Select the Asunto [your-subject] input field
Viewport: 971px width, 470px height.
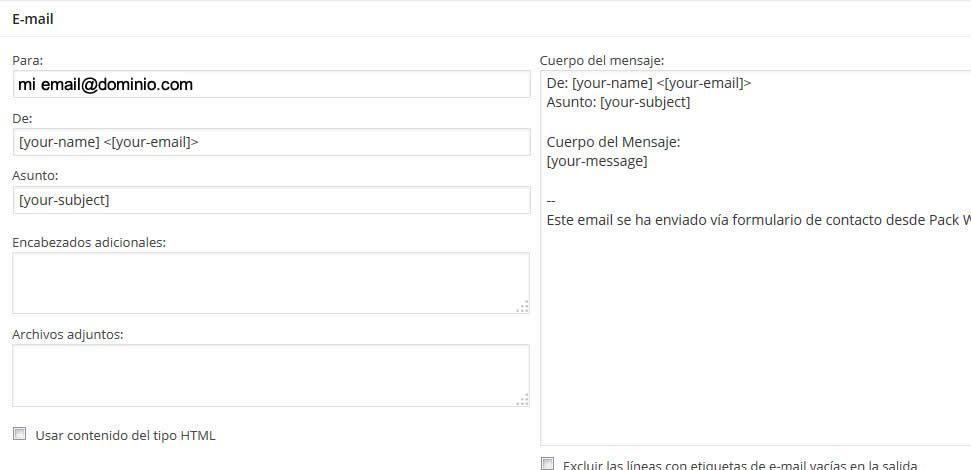[271, 200]
